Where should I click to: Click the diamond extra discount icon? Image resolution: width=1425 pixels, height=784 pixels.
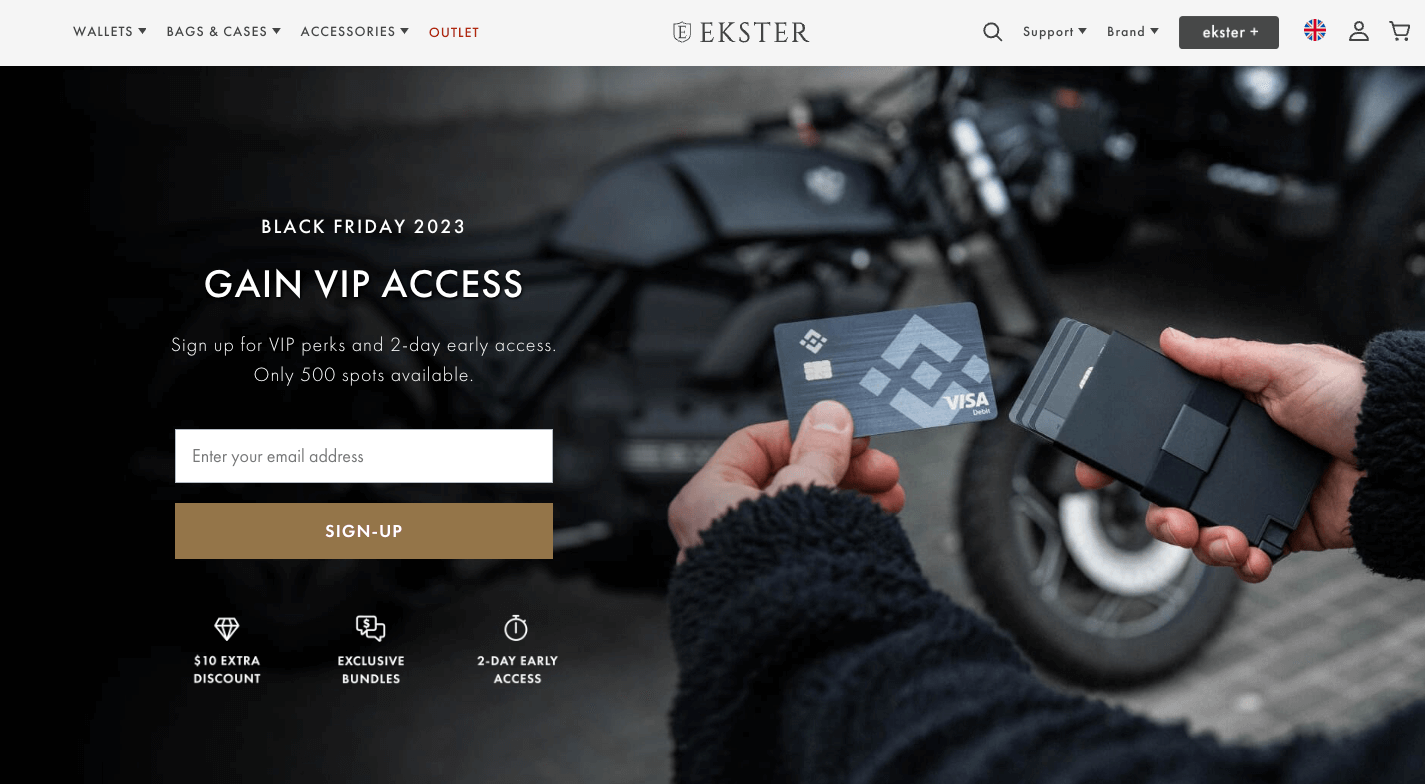pyautogui.click(x=227, y=628)
